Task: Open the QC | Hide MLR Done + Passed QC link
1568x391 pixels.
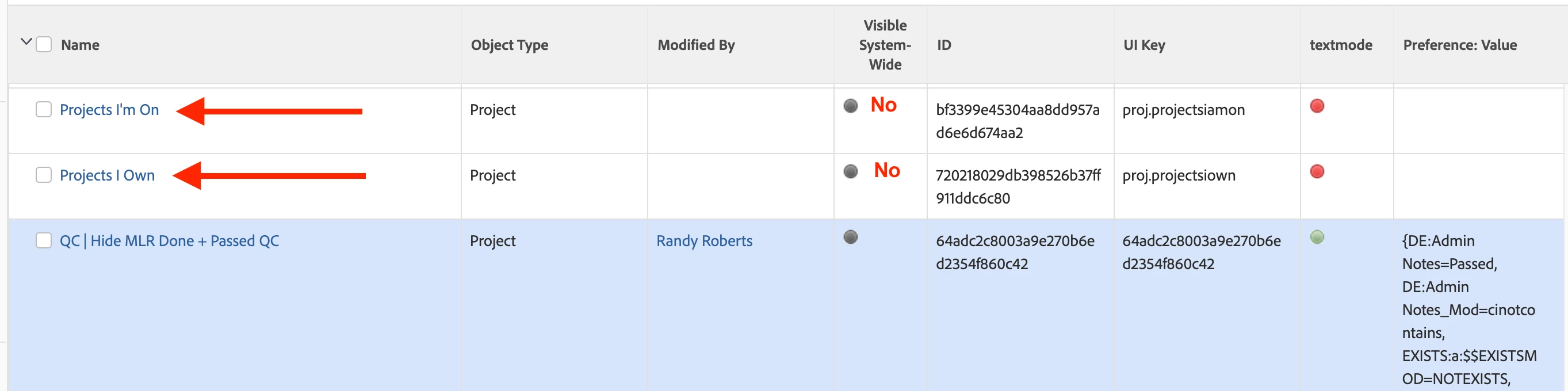Action: (169, 241)
